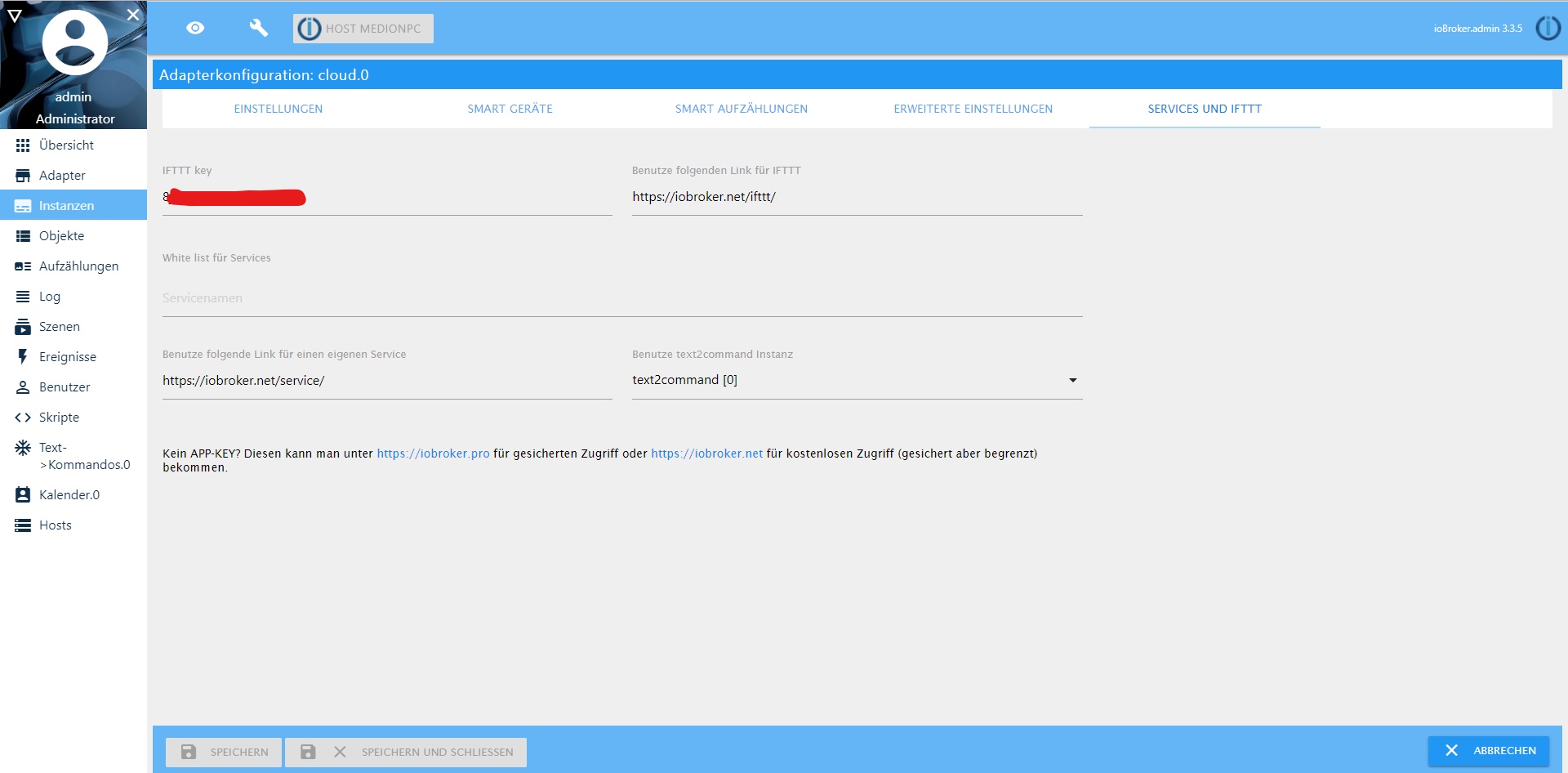
Task: Click the Abbrechen button
Action: [1489, 750]
